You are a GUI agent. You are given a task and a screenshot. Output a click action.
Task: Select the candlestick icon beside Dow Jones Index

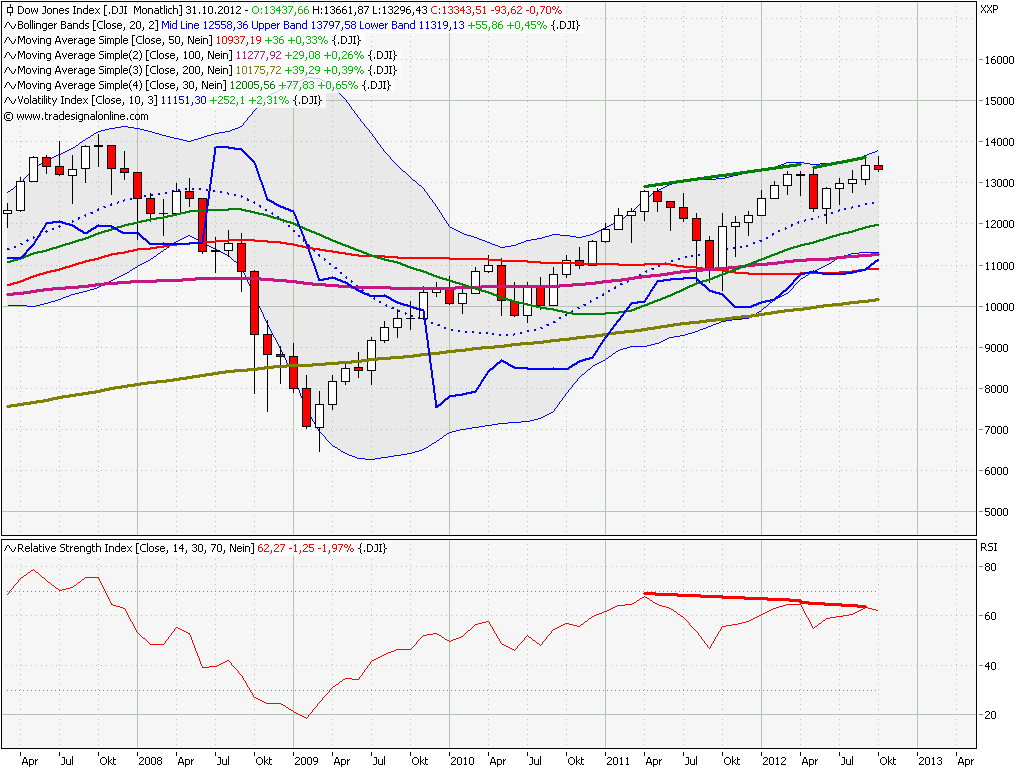point(9,10)
